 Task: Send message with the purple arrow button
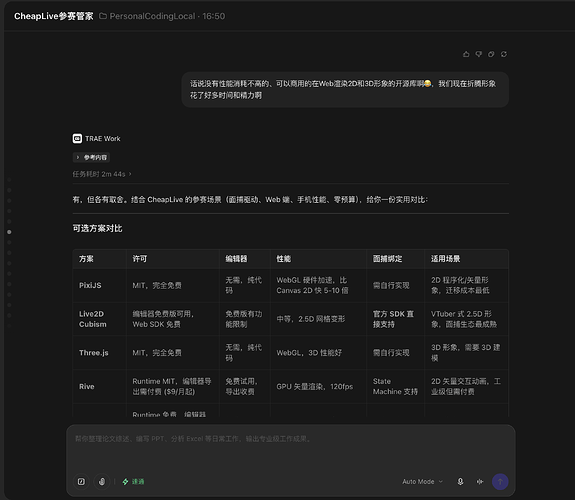pos(500,482)
